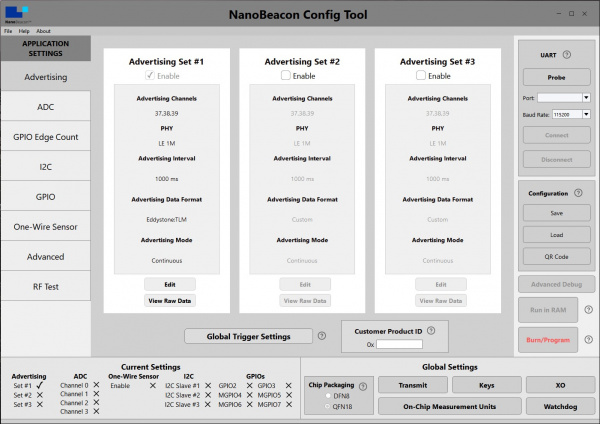Click X status icon for Set #3
The width and height of the screenshot is (600, 424).
click(x=39, y=404)
